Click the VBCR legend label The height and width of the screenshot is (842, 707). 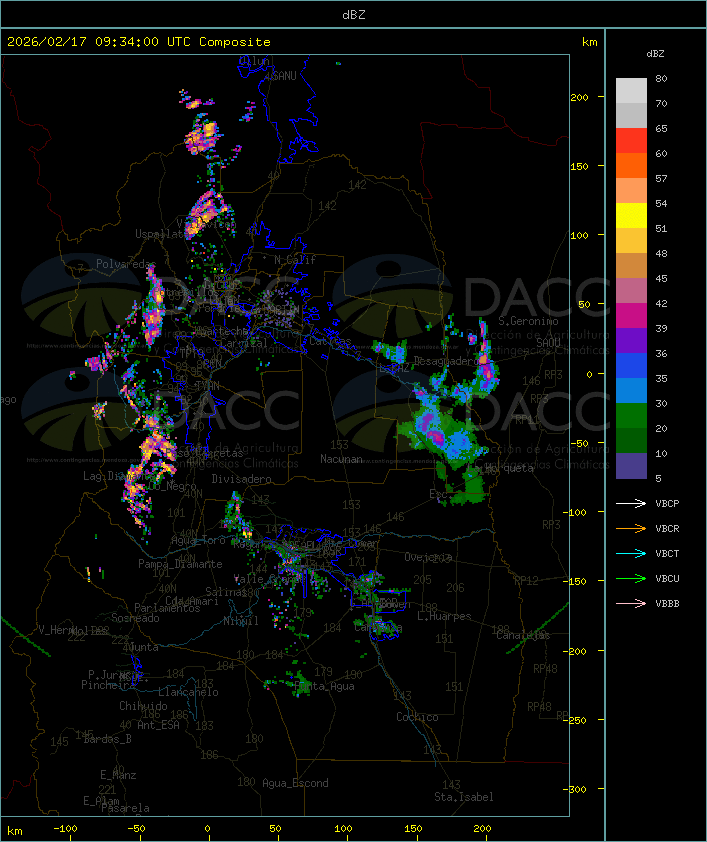pyautogui.click(x=667, y=528)
